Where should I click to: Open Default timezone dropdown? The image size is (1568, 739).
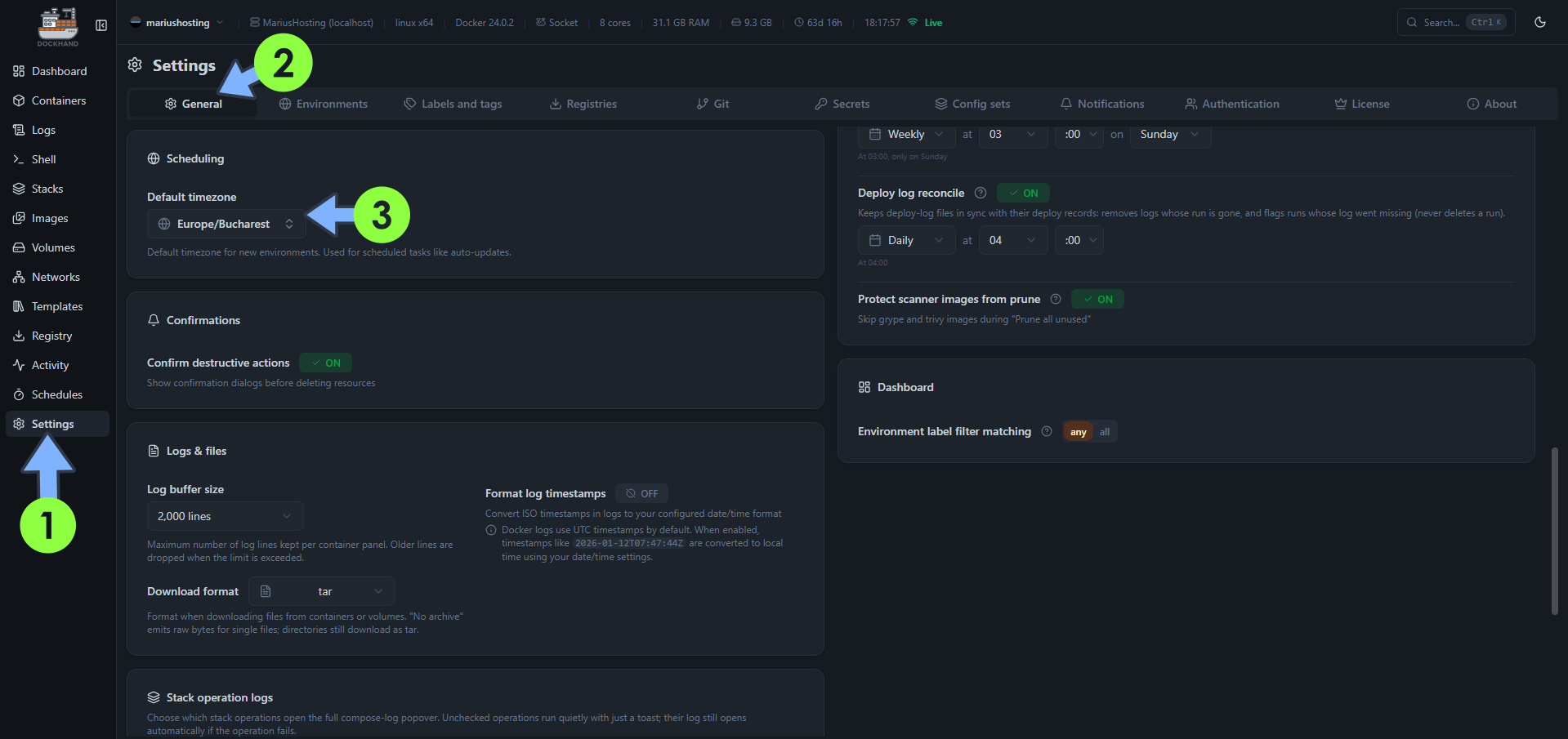click(x=226, y=224)
